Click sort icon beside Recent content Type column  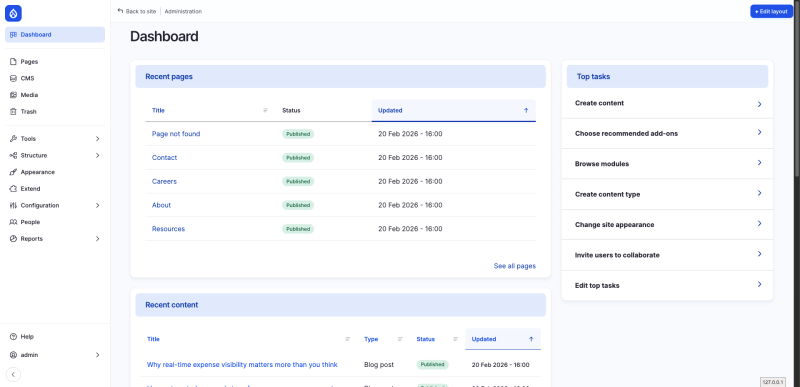coord(401,339)
